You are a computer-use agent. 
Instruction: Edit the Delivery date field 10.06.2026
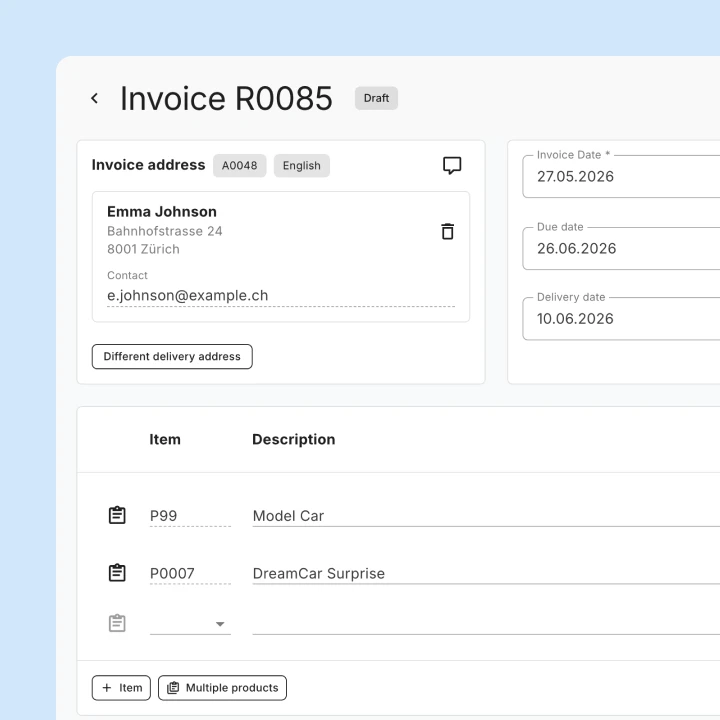621,319
